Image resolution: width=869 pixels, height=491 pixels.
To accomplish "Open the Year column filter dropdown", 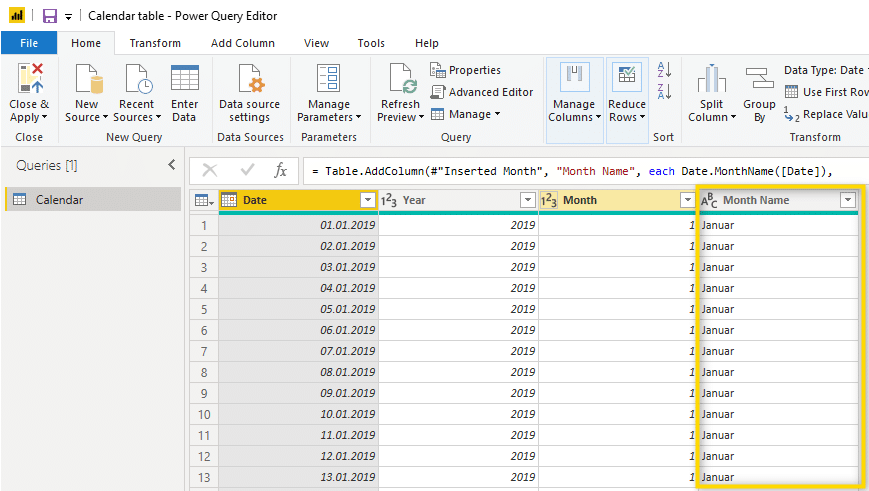I will click(527, 200).
